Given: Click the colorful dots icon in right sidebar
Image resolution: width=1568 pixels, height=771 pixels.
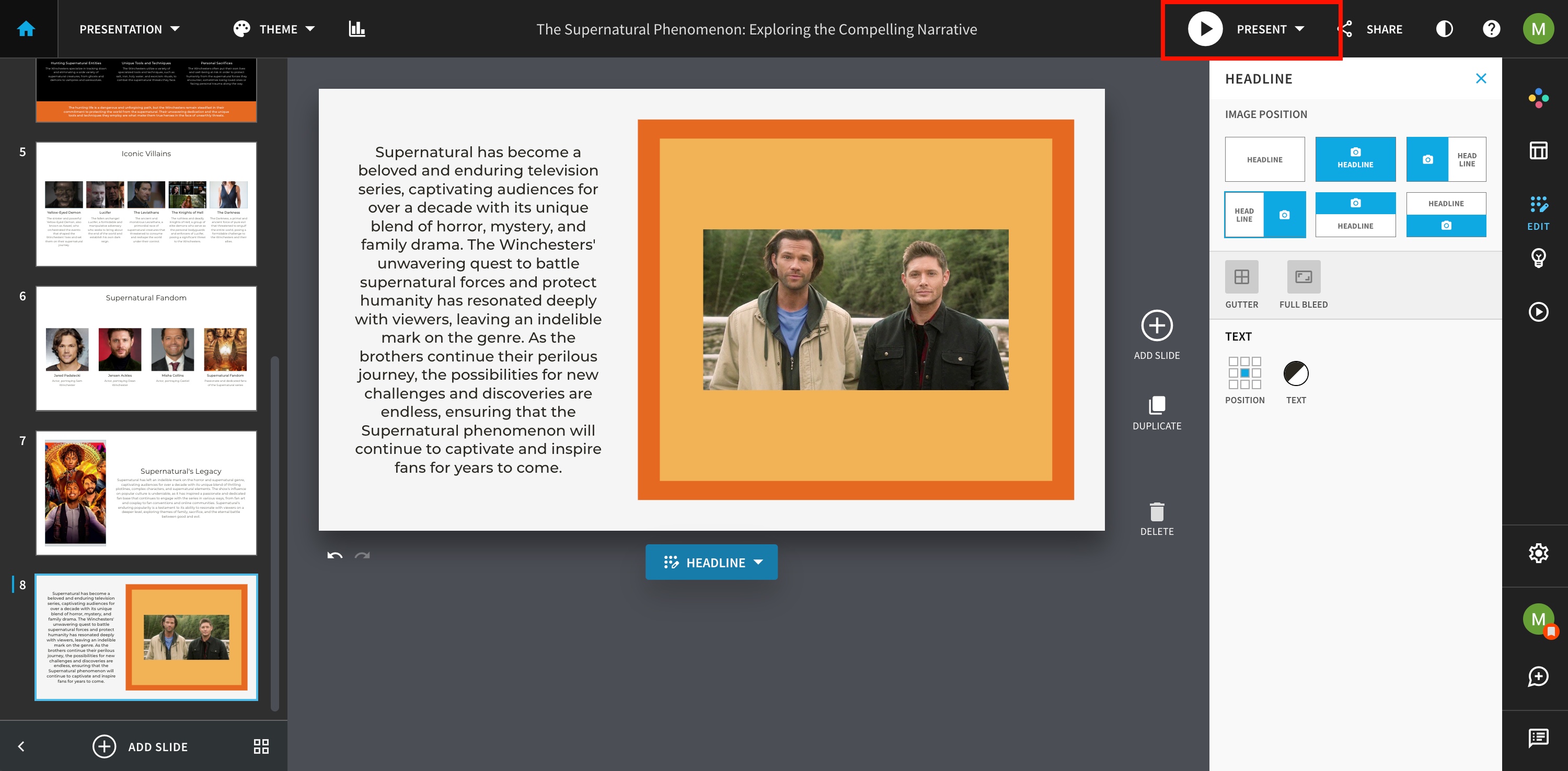Looking at the screenshot, I should coord(1538,98).
